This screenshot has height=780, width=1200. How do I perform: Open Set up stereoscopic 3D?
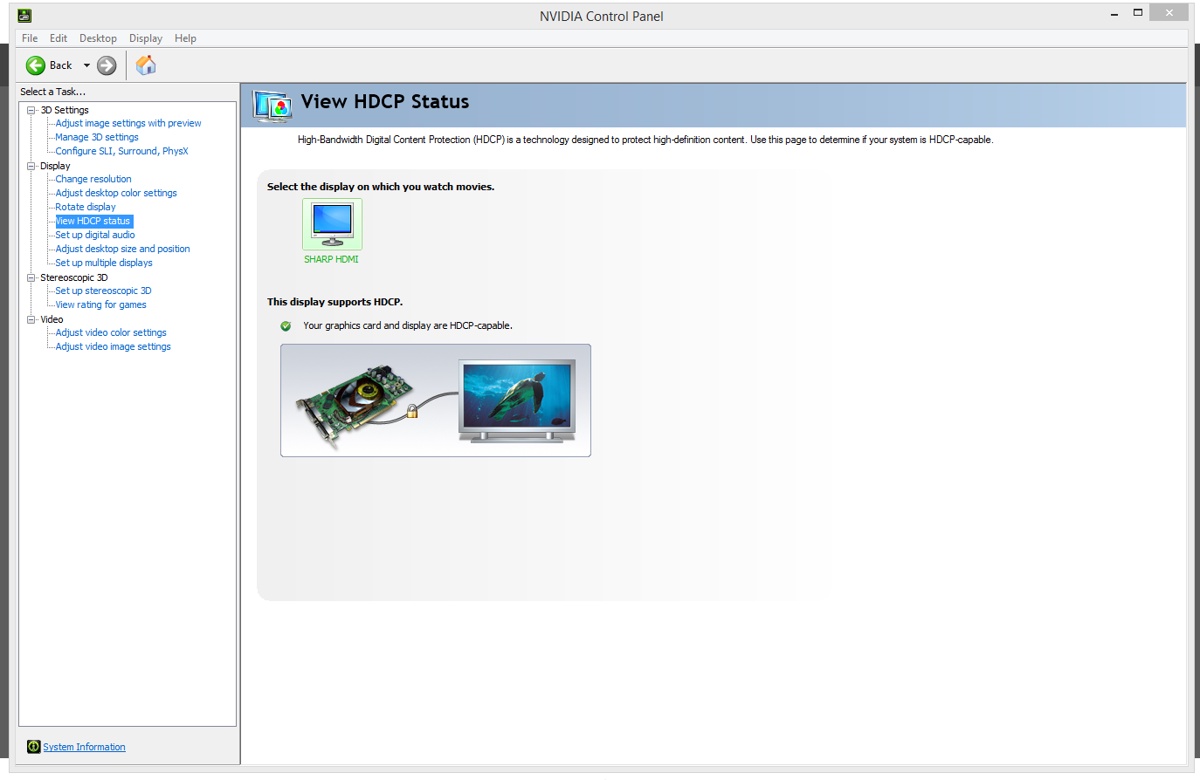(x=103, y=291)
